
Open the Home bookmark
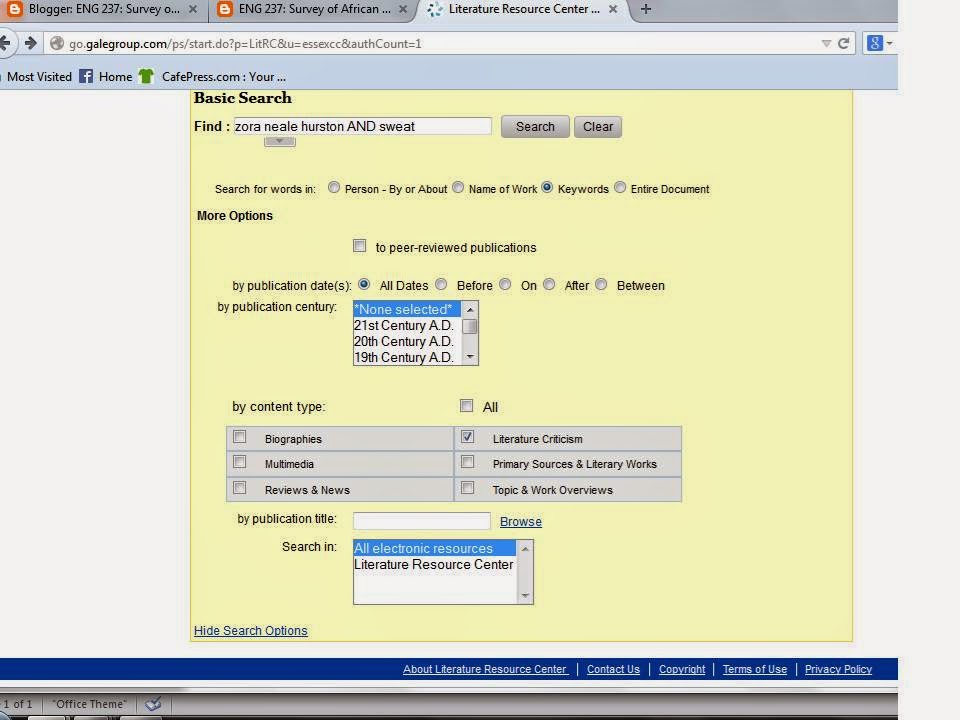115,77
